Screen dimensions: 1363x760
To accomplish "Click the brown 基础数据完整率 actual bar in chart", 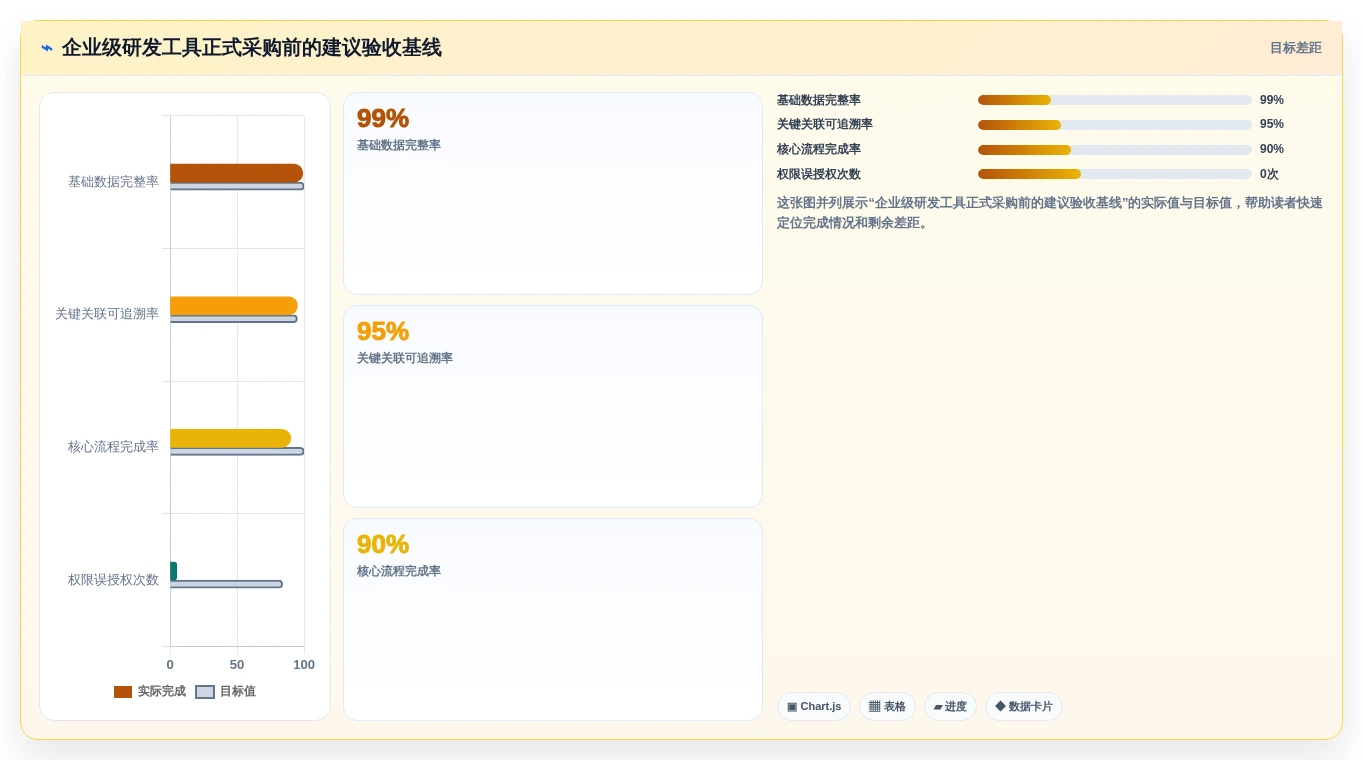I will click(x=236, y=173).
